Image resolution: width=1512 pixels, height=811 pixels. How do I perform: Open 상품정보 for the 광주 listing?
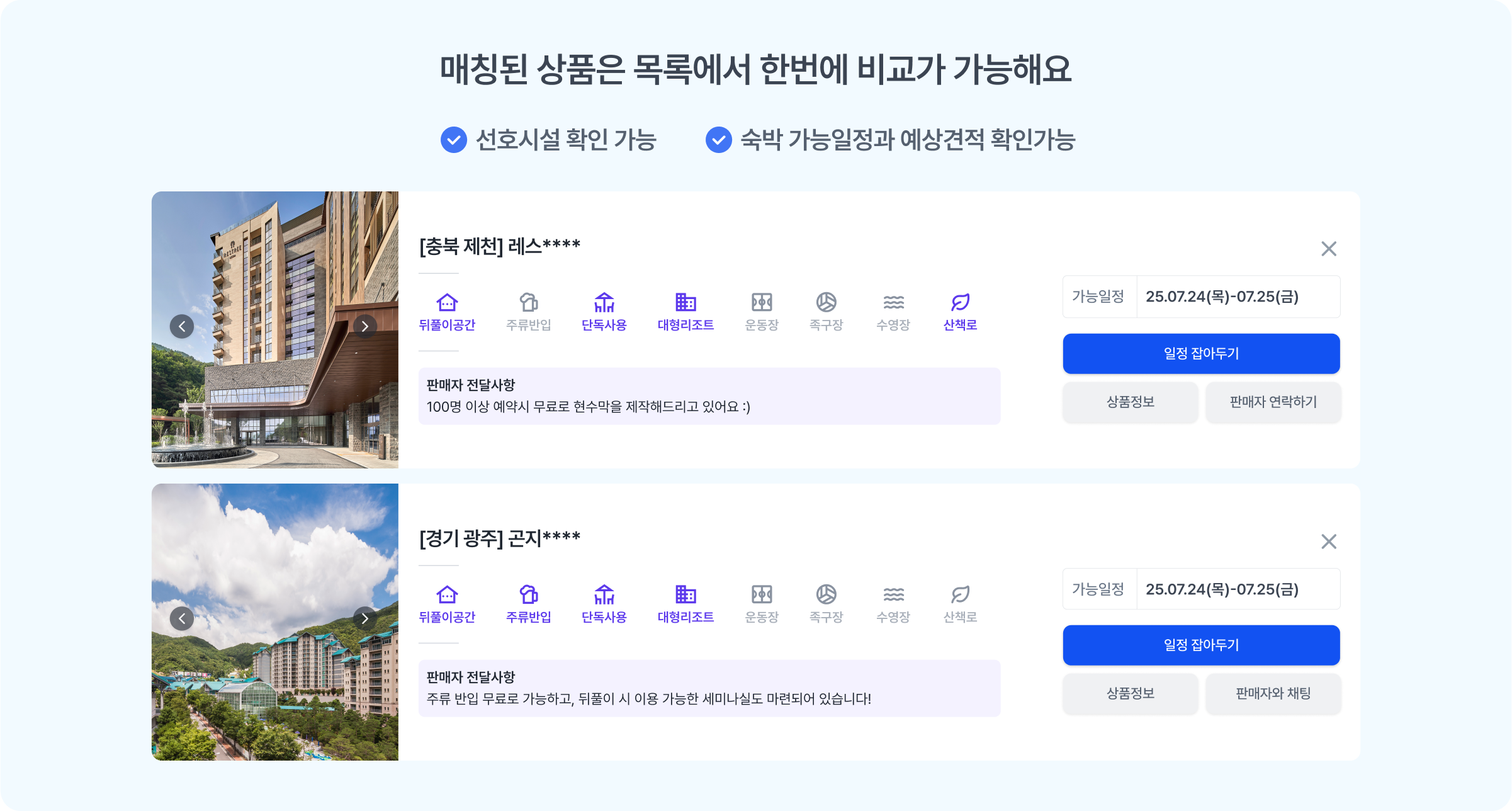point(1130,693)
